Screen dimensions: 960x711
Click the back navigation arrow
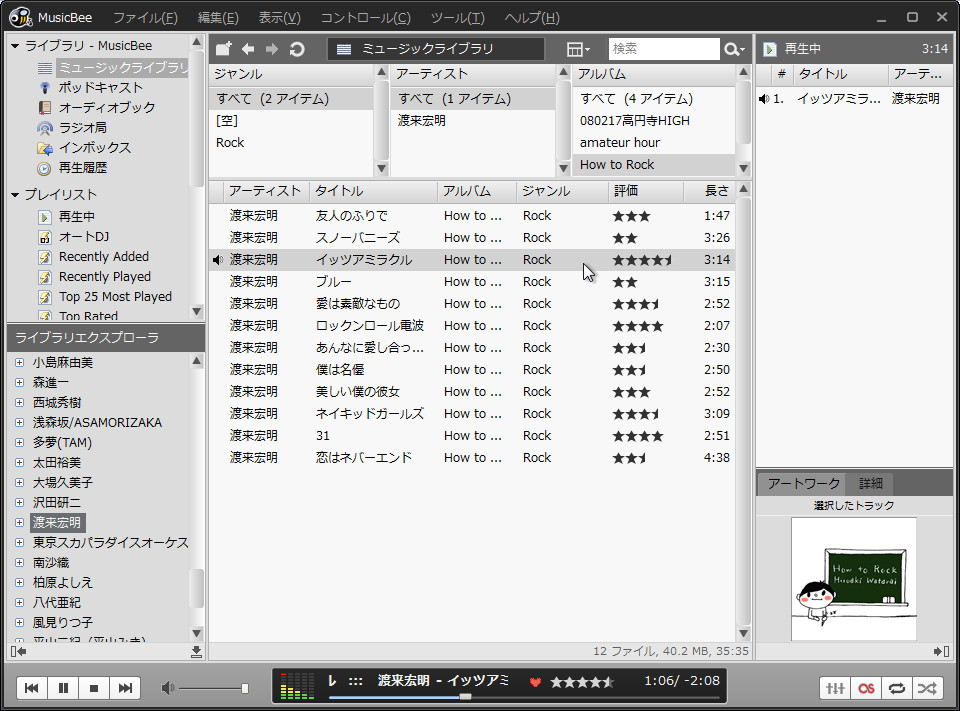coord(248,48)
